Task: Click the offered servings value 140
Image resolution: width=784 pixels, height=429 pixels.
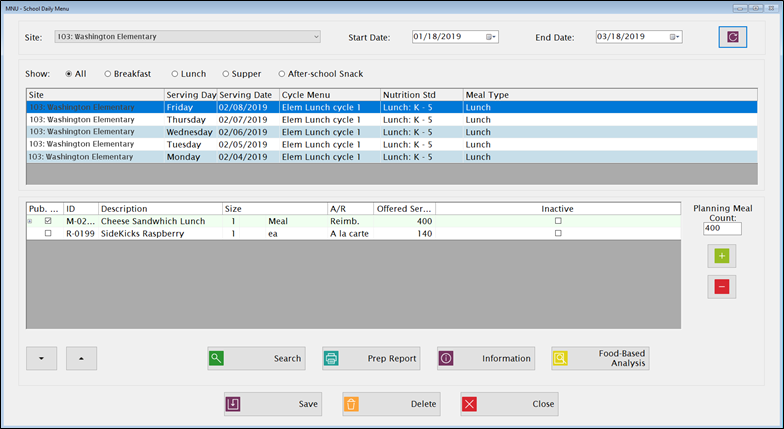Action: point(424,234)
